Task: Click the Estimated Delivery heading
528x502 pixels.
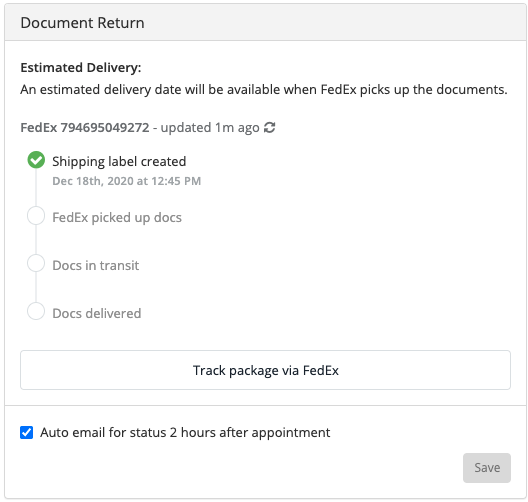Action: click(x=81, y=68)
